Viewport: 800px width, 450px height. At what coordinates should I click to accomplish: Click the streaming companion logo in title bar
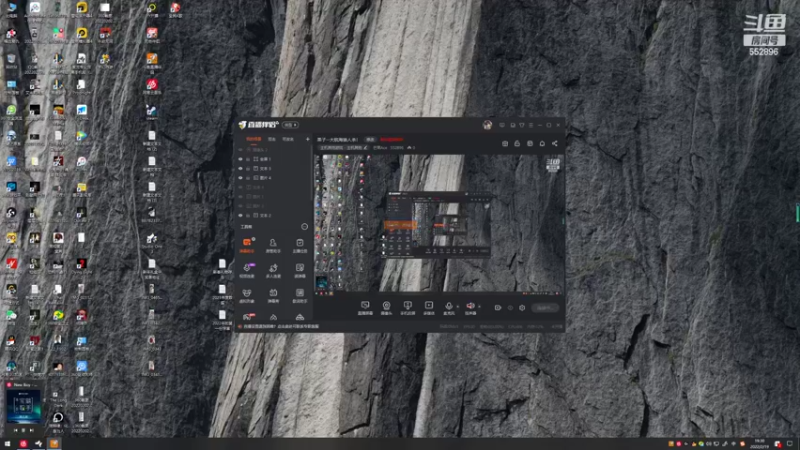click(x=258, y=124)
